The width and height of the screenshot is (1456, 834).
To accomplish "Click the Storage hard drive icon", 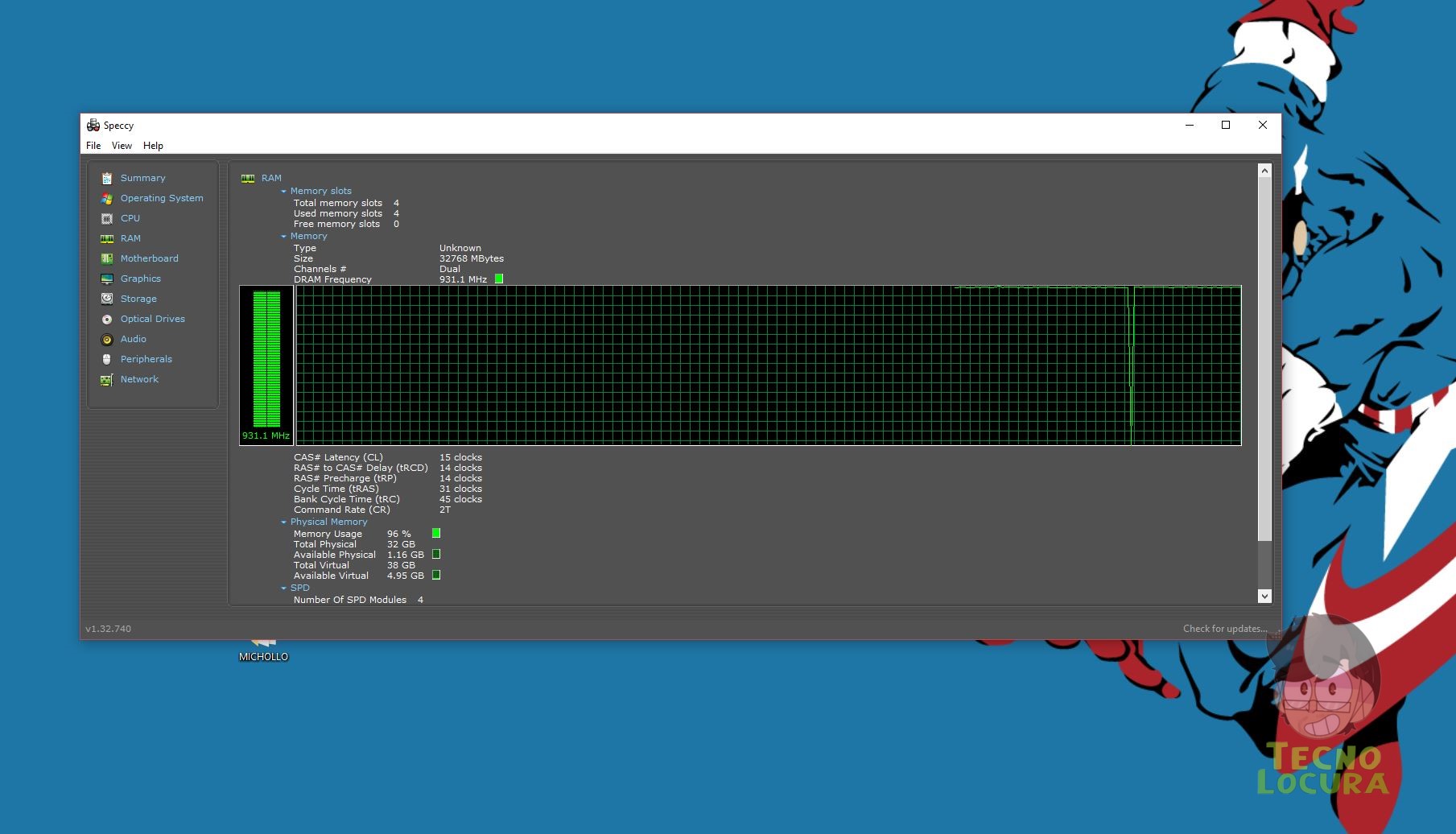I will click(106, 299).
